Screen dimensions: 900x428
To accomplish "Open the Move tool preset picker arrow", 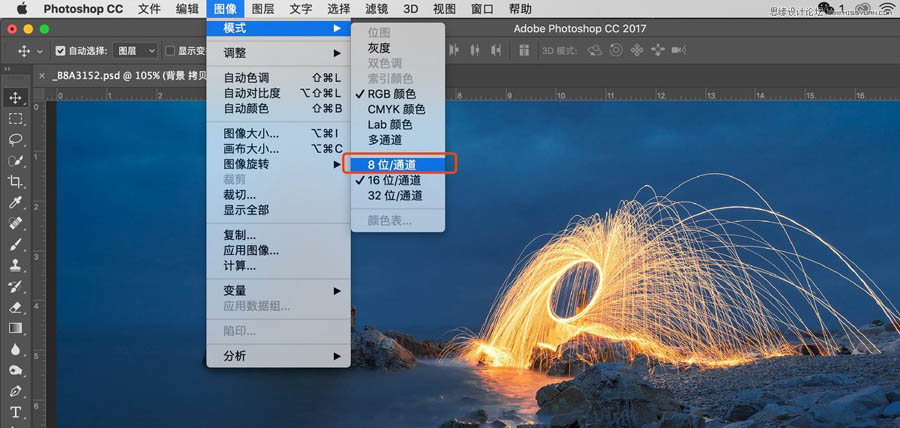I will pyautogui.click(x=40, y=51).
